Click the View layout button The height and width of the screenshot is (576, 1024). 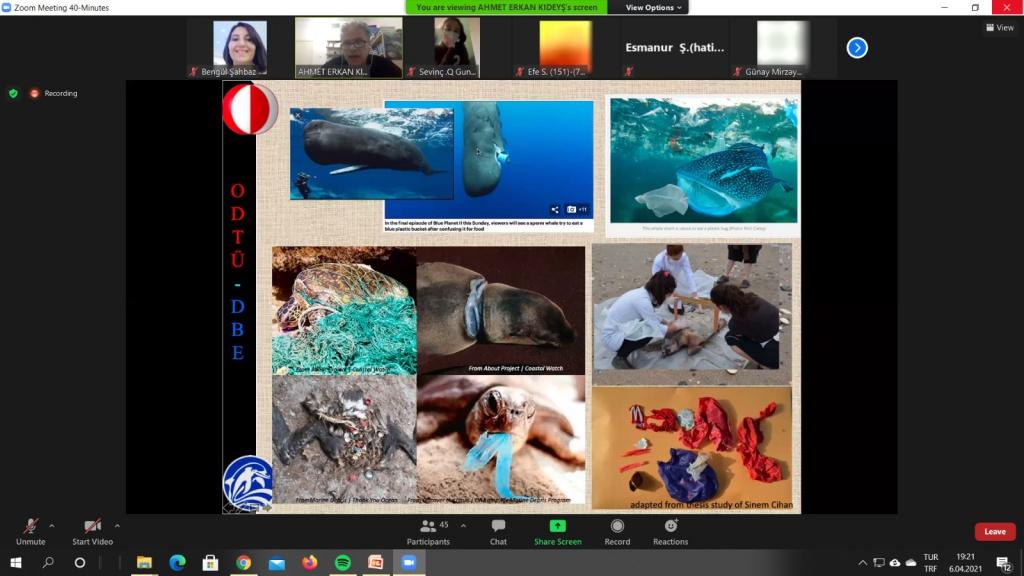click(x=1000, y=27)
